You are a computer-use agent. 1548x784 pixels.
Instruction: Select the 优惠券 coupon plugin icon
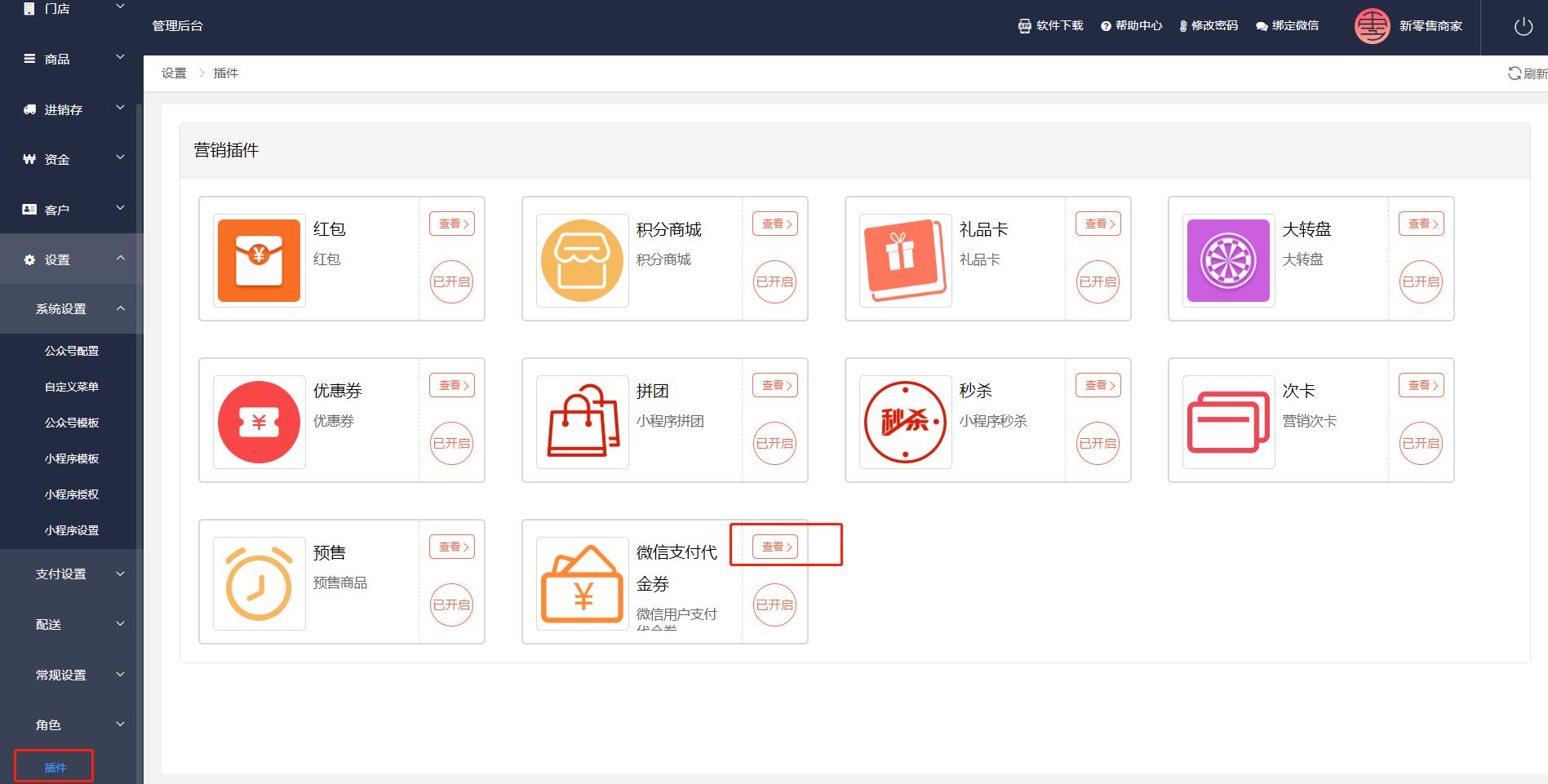coord(258,422)
